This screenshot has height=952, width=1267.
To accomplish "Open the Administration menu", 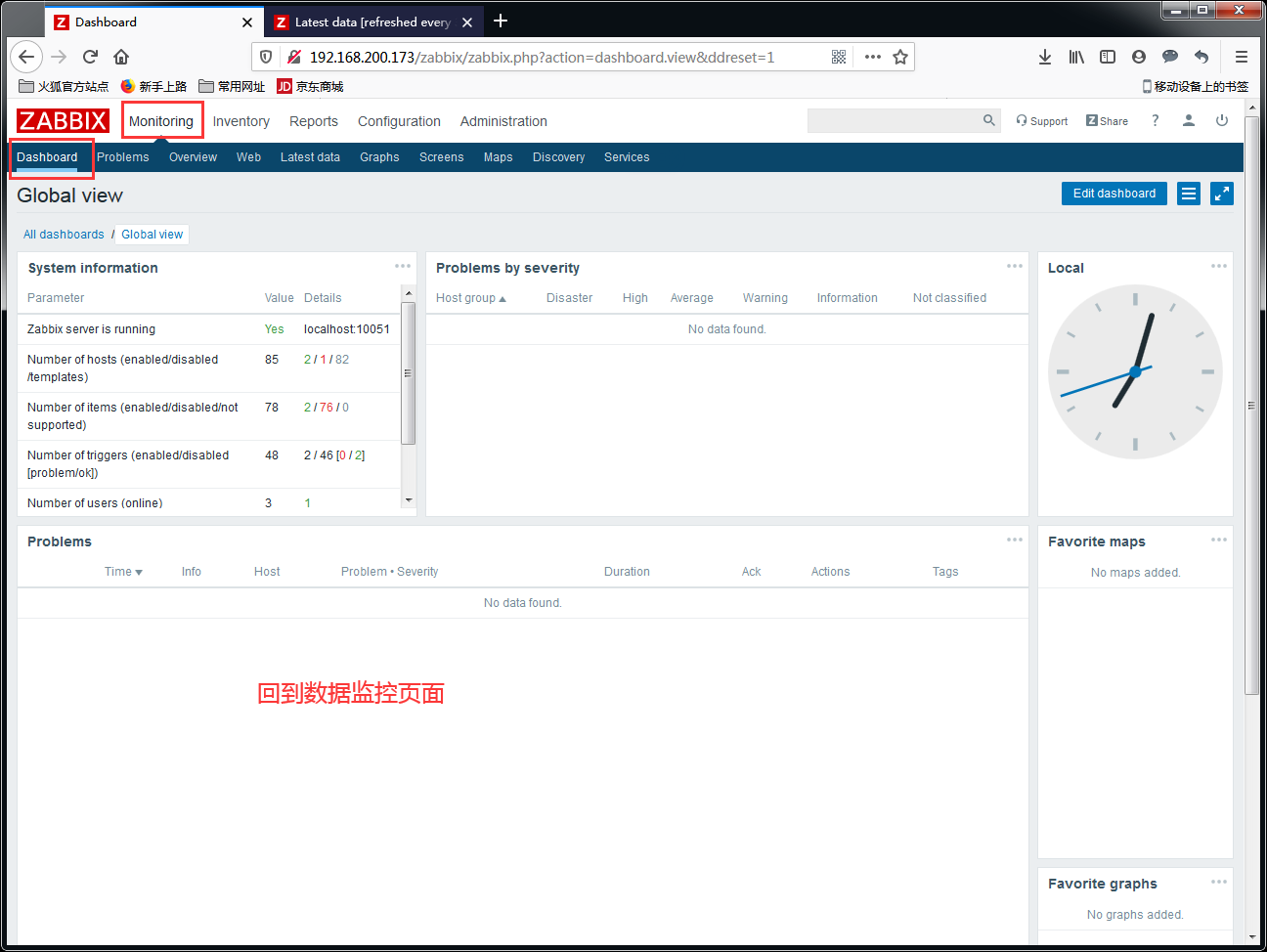I will pyautogui.click(x=503, y=121).
